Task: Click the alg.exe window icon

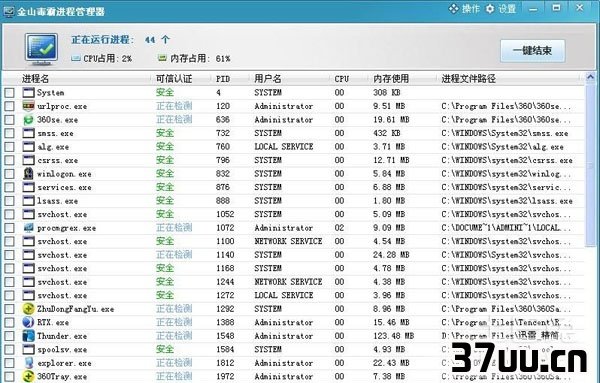Action: coord(28,147)
